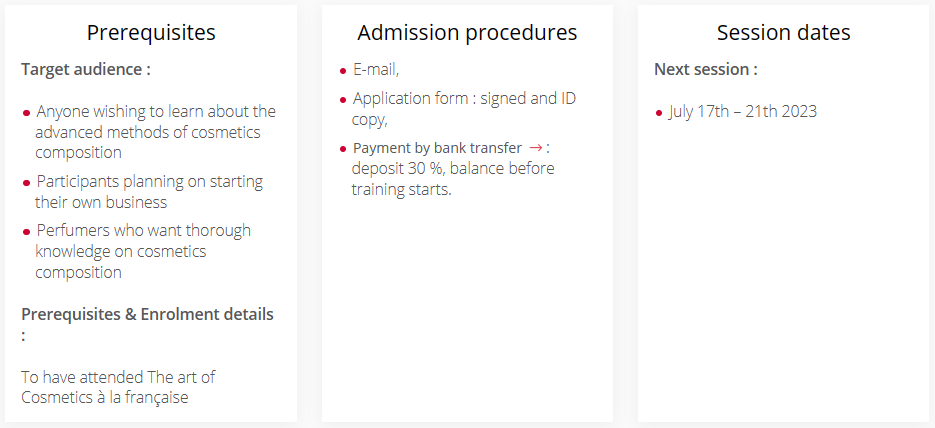Click the red arrow after bank transfer
Screen dimensions: 935x428
pos(535,148)
